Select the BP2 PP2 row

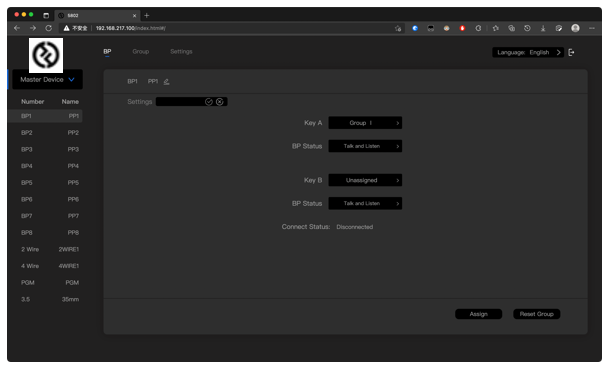(x=45, y=133)
